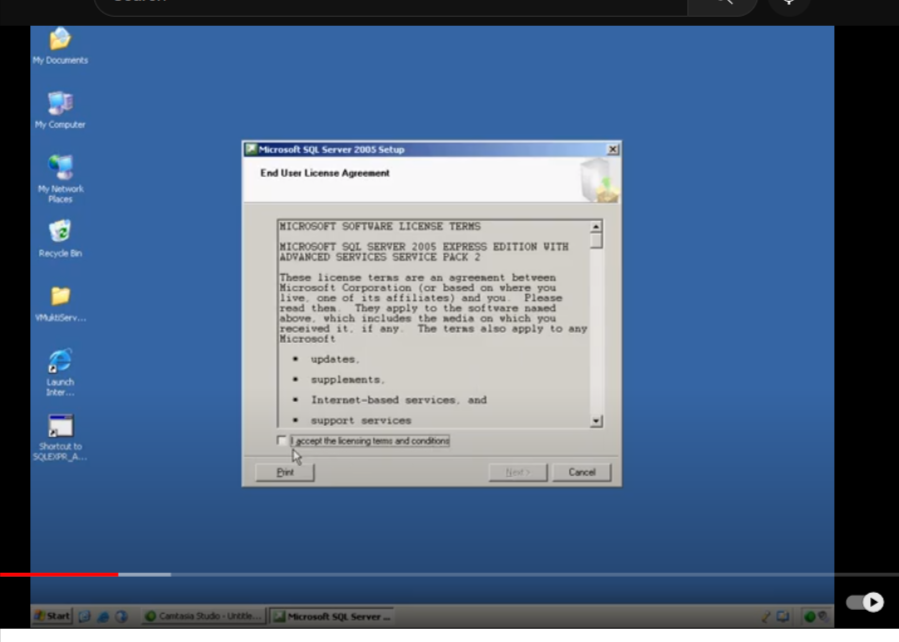The width and height of the screenshot is (899, 642).
Task: Click the monitor icon in the system tray
Action: click(x=783, y=617)
